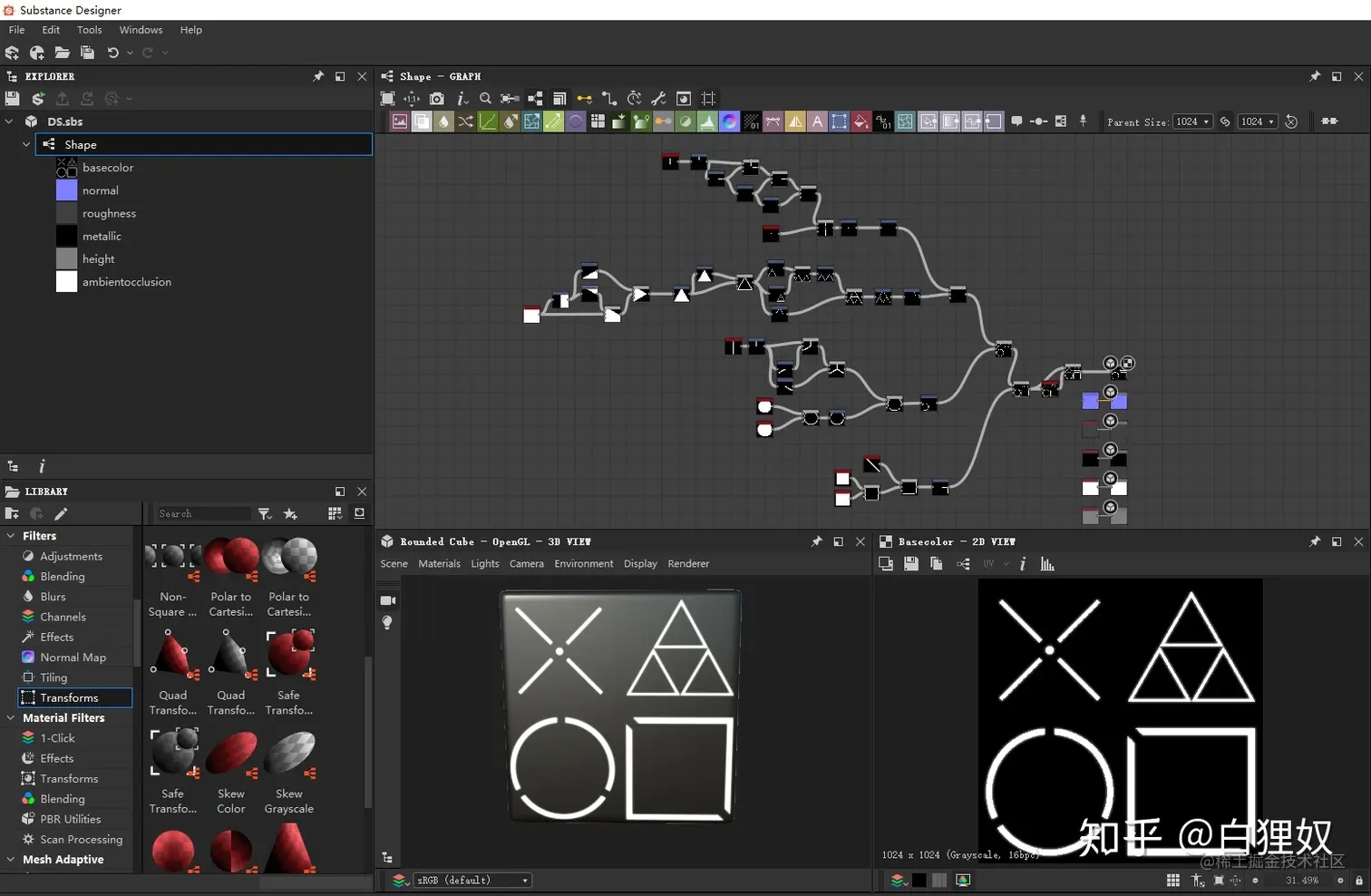Toggle the 2D View panel pin

pyautogui.click(x=1315, y=541)
